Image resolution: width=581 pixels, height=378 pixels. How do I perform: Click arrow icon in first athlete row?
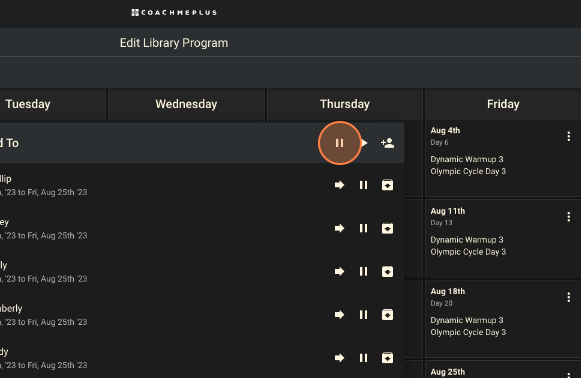(339, 185)
